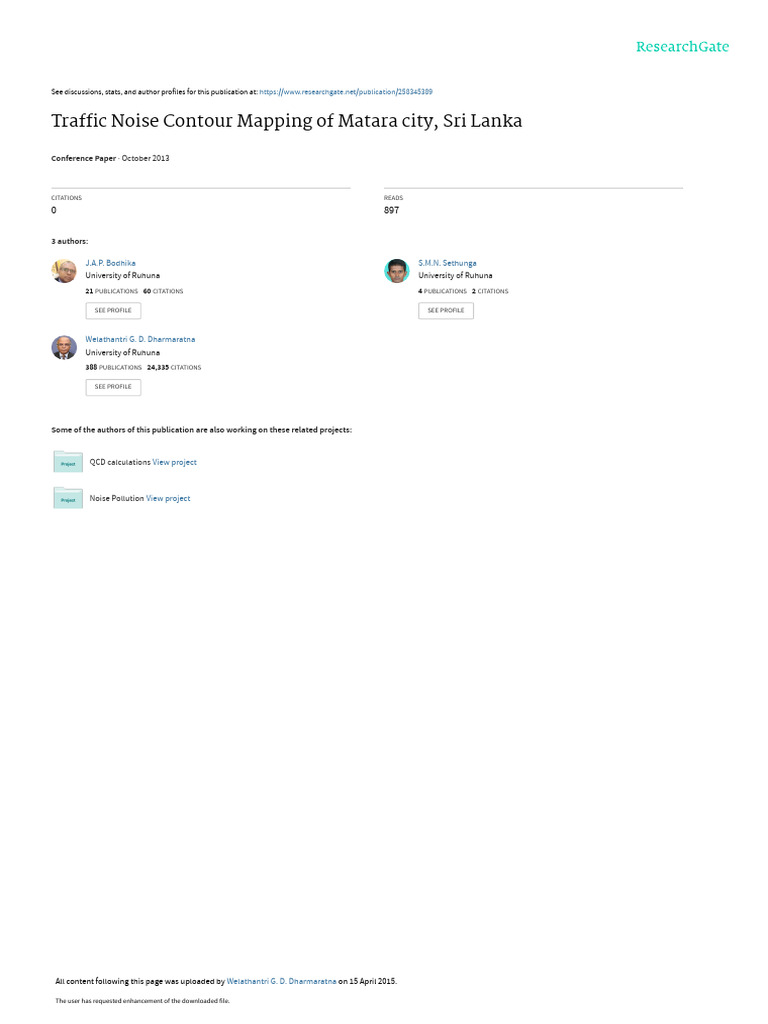768x1024 pixels.
Task: Open Welathantri G. D. Dharmaratna author link
Action: pyautogui.click(x=140, y=340)
